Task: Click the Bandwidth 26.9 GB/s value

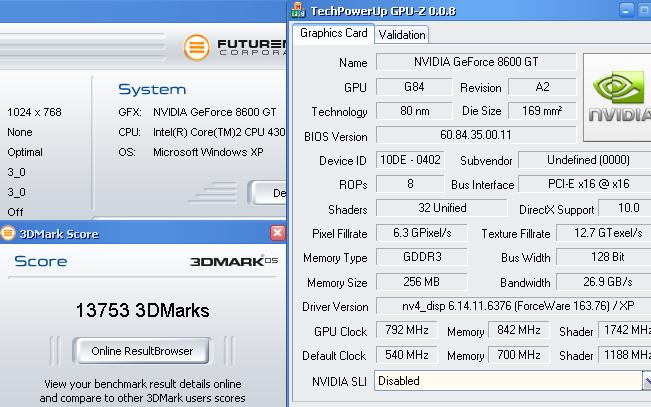Action: coord(604,282)
